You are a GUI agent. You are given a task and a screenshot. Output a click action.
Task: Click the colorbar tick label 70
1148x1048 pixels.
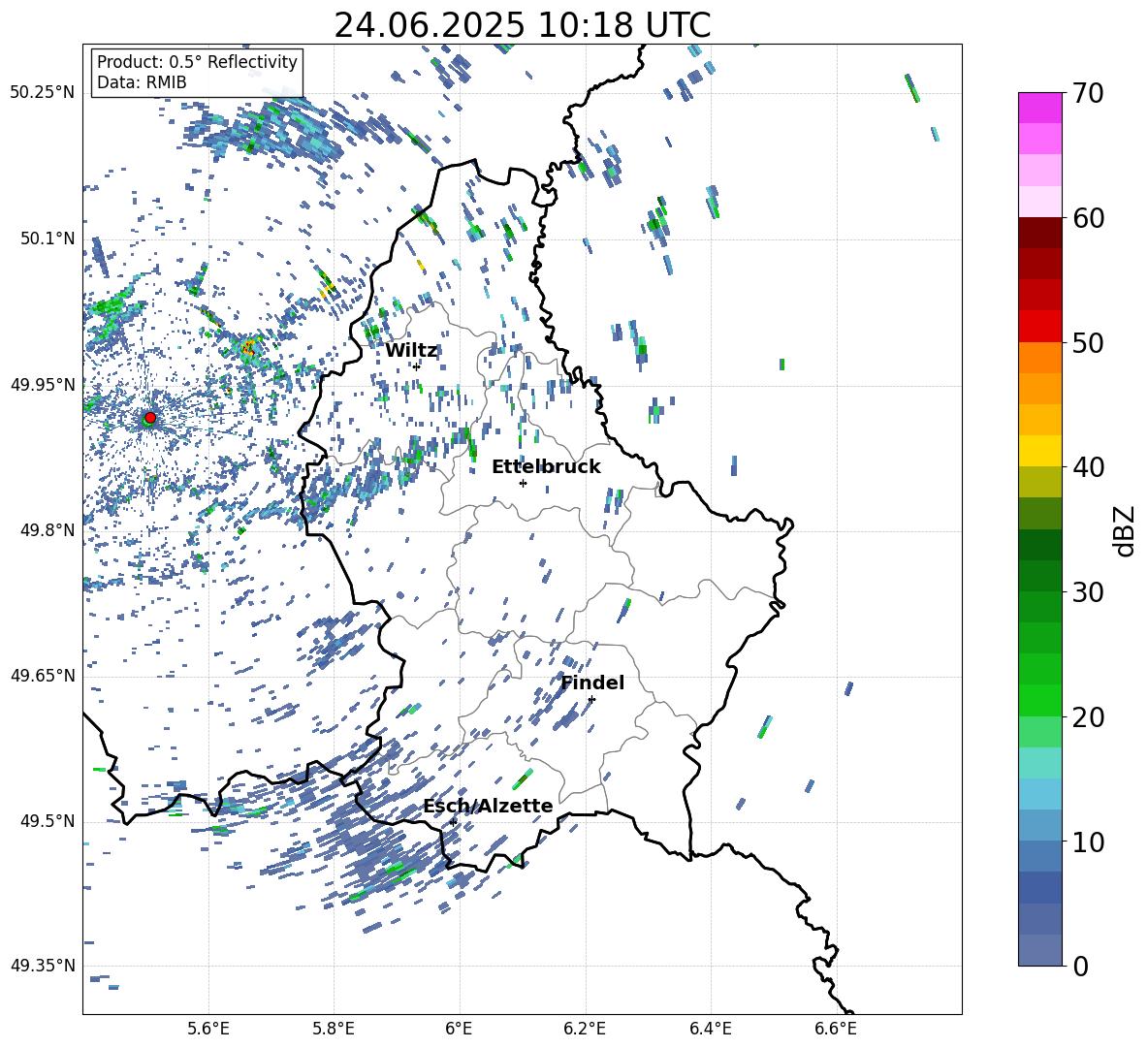click(x=1088, y=94)
